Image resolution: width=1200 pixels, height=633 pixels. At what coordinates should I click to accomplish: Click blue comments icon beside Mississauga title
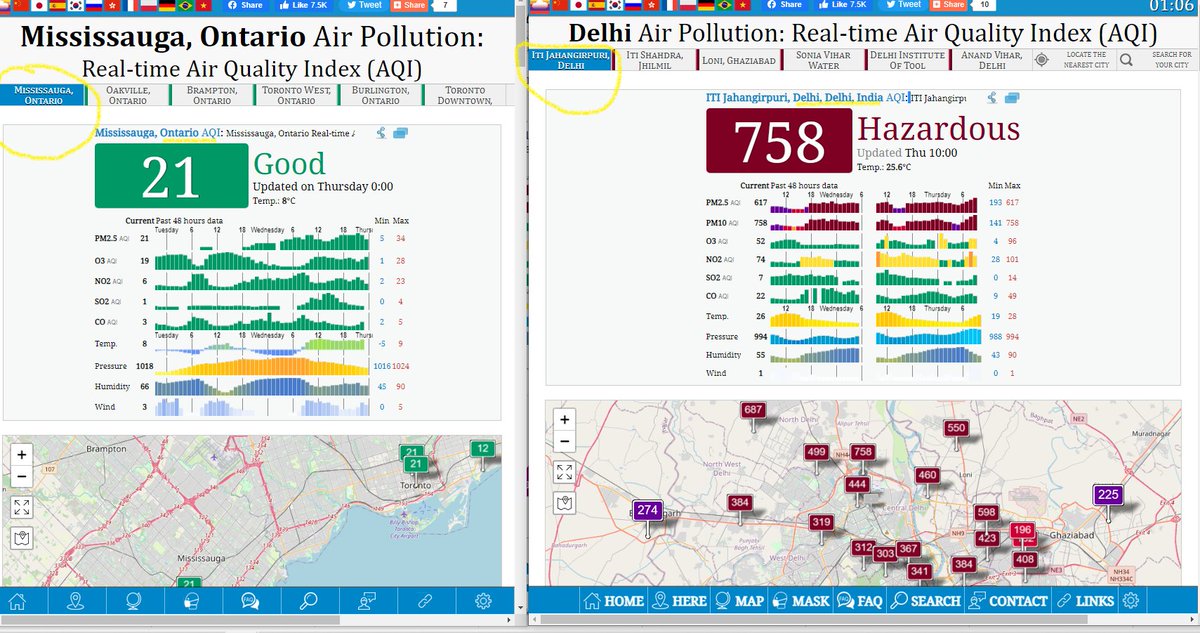[400, 133]
